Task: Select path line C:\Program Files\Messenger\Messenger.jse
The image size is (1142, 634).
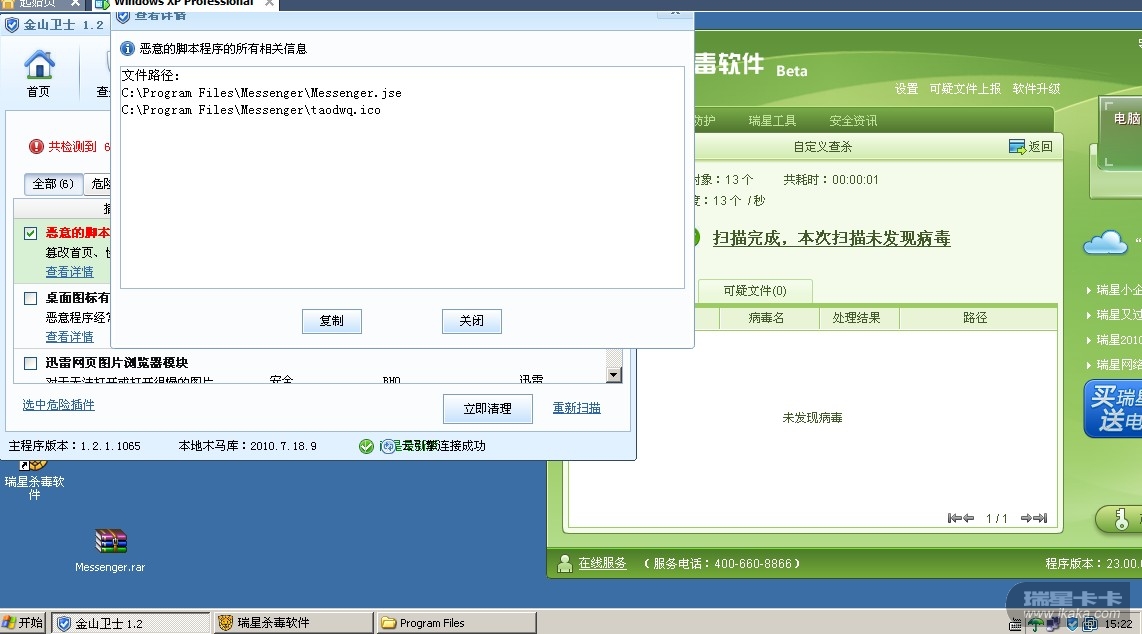Action: coord(261,93)
